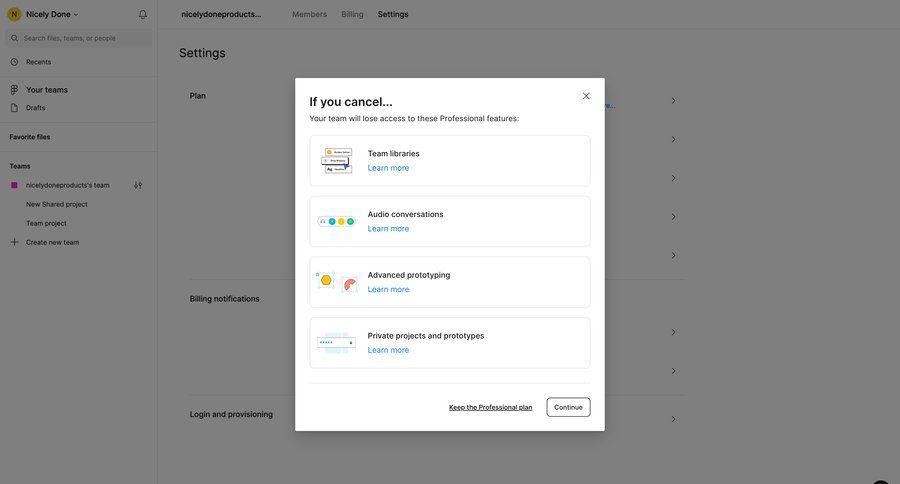Click the nicelydoneproducts... team title
This screenshot has width=900, height=484.
pyautogui.click(x=221, y=14)
